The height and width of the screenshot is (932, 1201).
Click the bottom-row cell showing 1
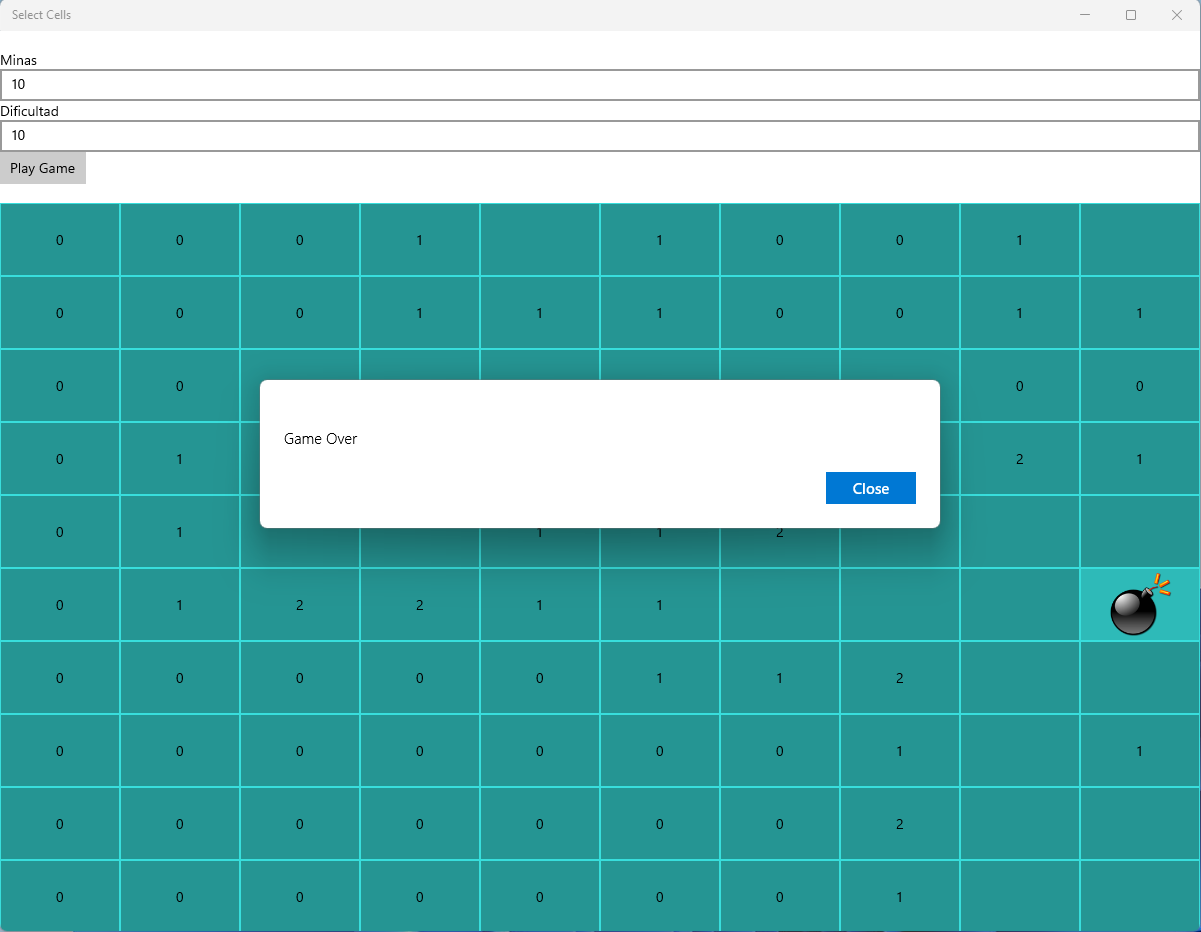coord(900,896)
